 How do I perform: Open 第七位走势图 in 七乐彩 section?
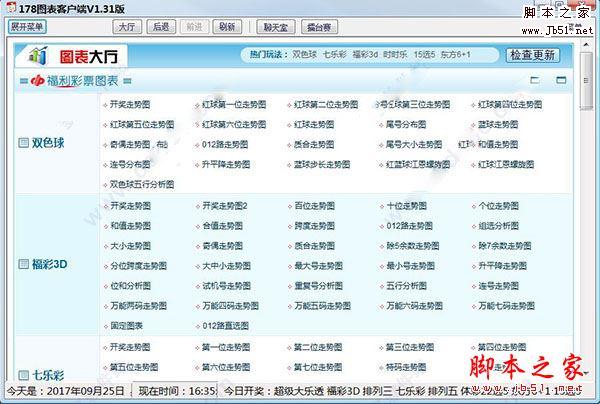(318, 367)
